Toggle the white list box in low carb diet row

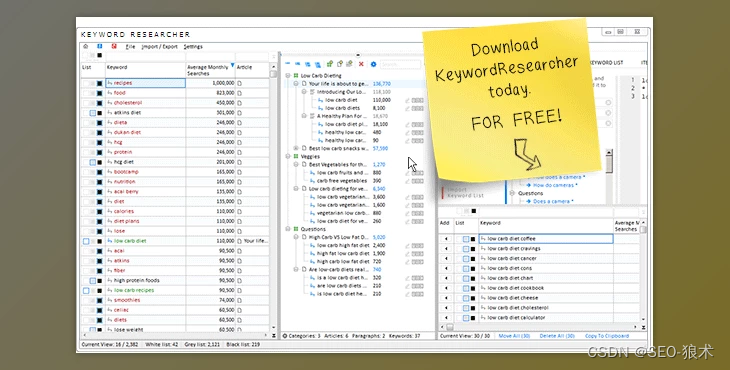[x=86, y=241]
